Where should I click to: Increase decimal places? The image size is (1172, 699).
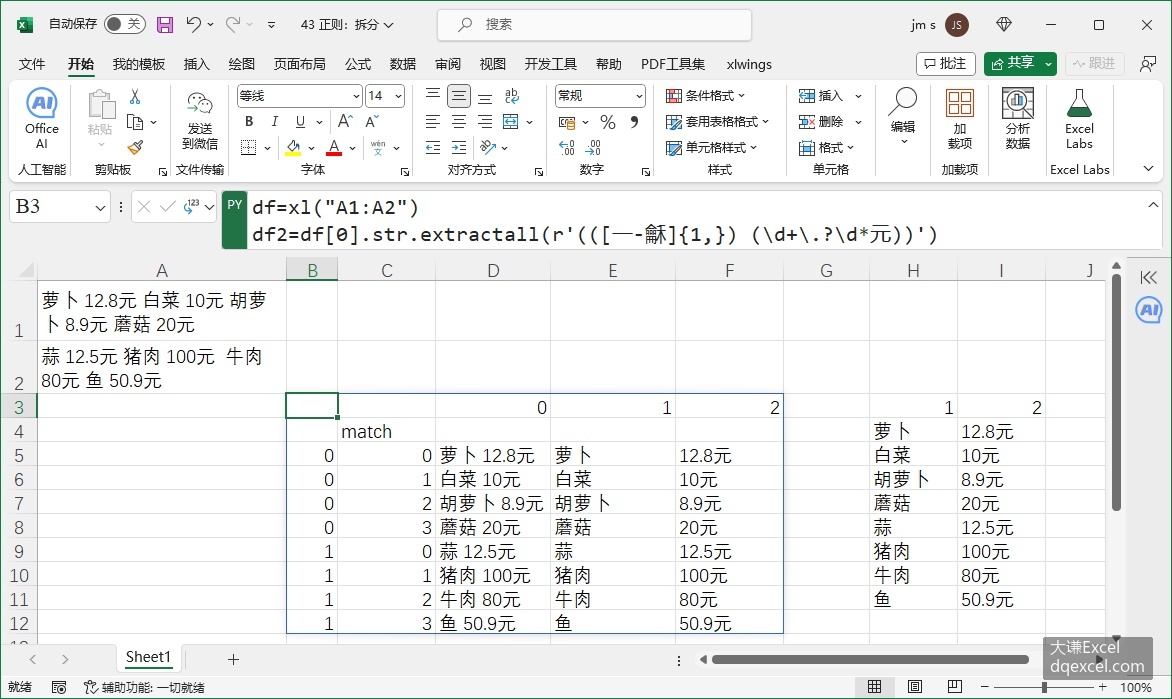(567, 147)
